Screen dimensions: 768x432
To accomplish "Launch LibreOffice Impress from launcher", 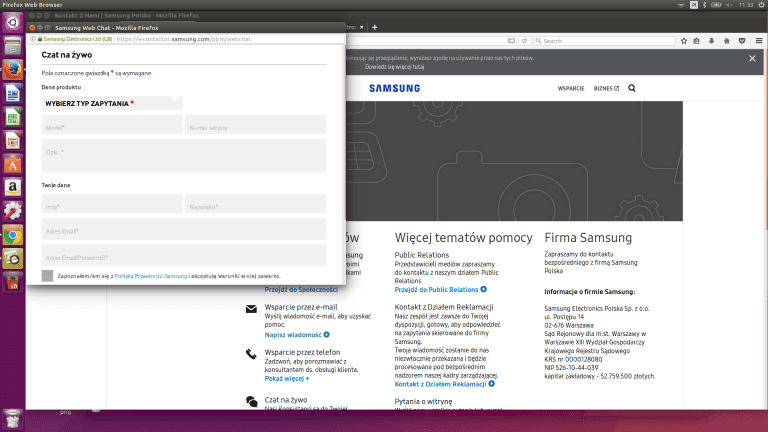I will pos(13,141).
